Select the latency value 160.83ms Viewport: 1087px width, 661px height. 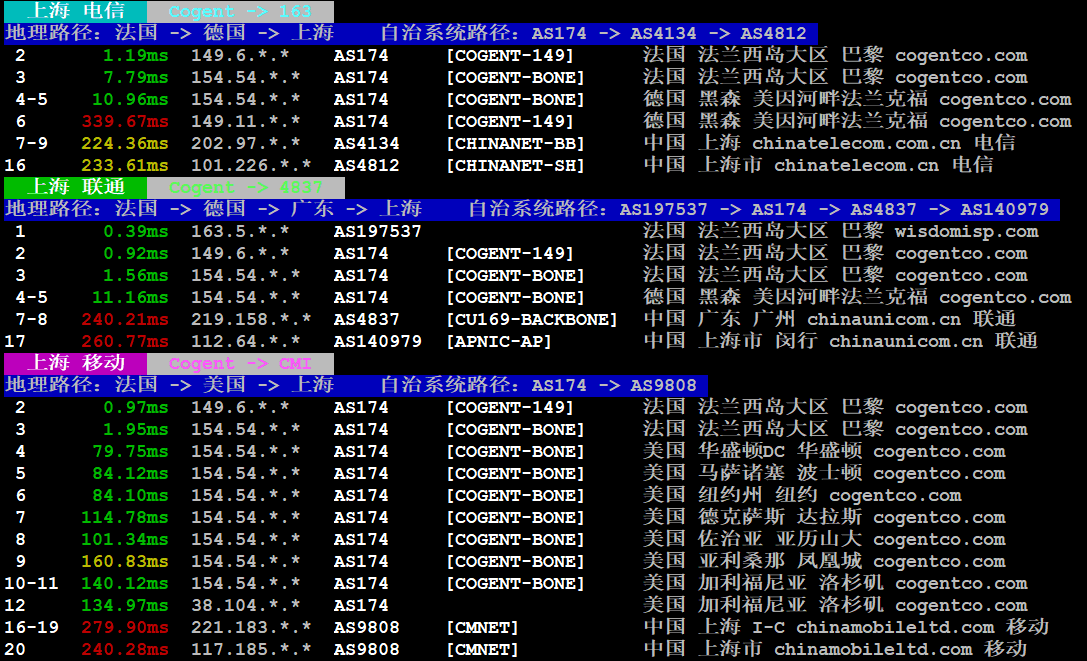coord(125,562)
